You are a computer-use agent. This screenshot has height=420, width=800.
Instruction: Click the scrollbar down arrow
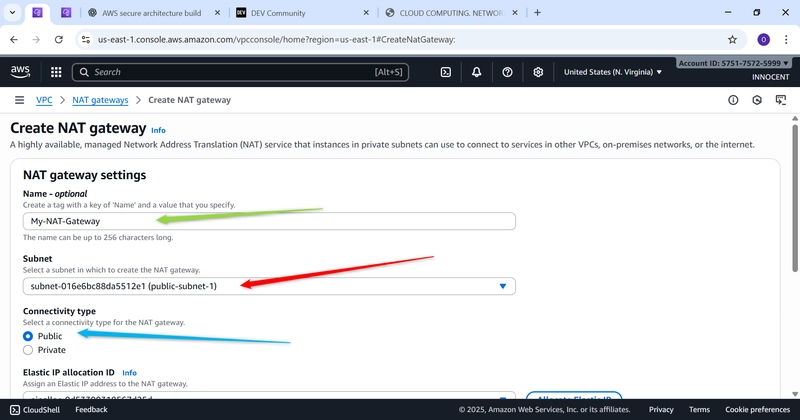coord(795,394)
